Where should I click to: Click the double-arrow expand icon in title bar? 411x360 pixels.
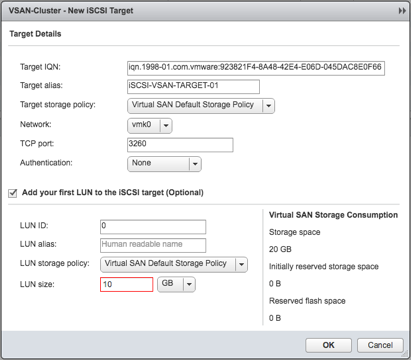402,11
